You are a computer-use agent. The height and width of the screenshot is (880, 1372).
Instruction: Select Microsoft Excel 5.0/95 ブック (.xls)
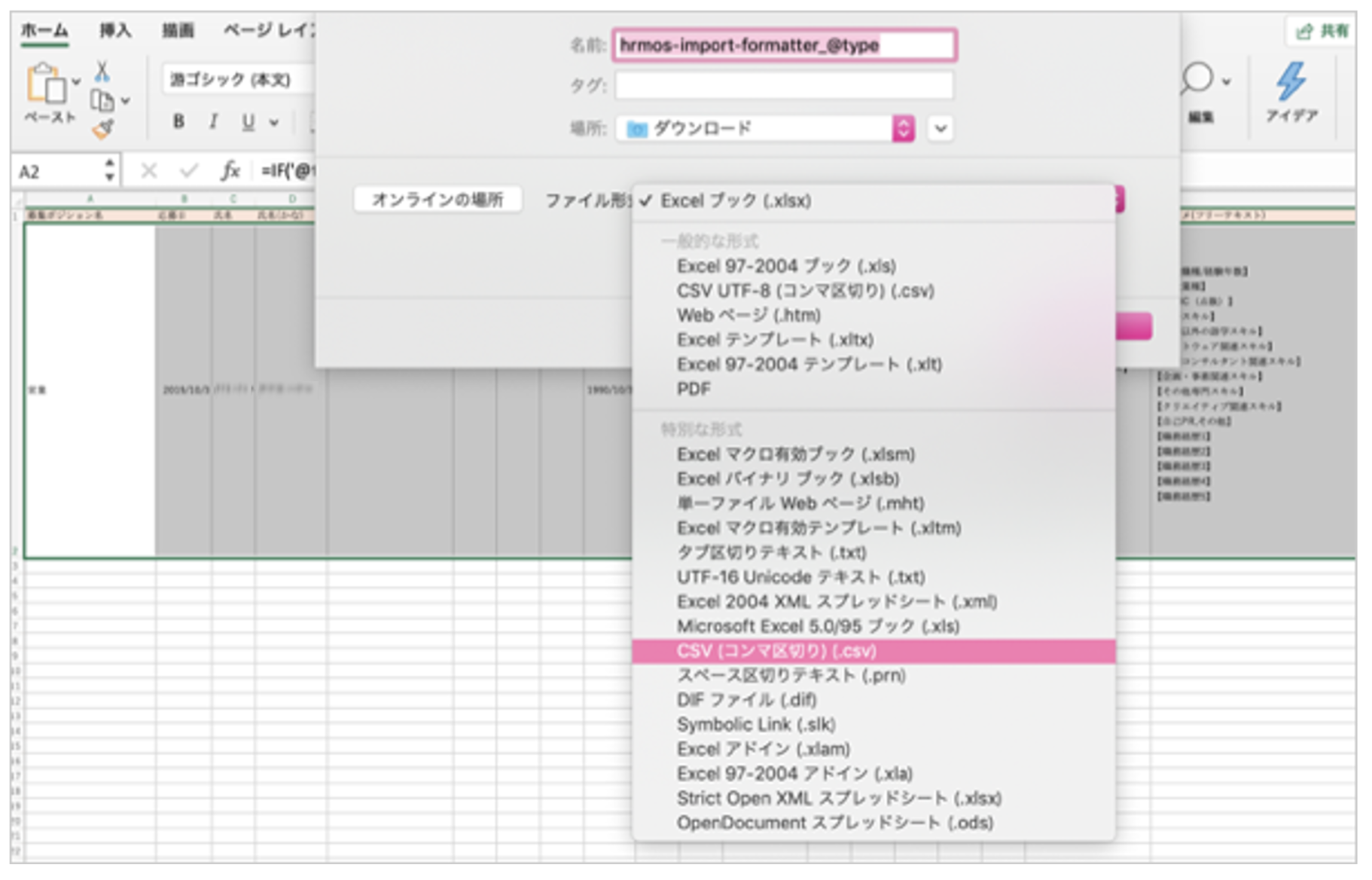click(x=874, y=626)
